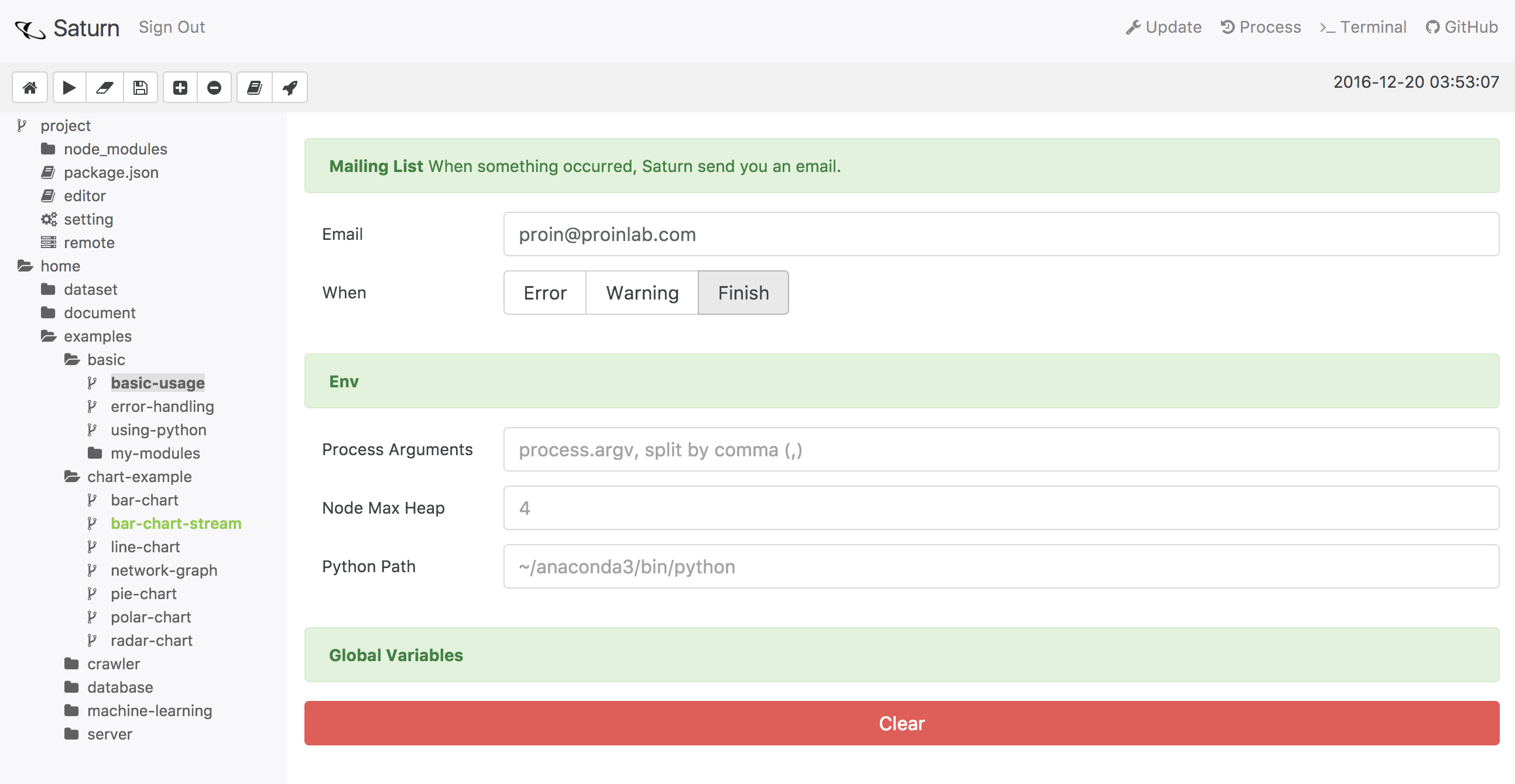This screenshot has width=1515, height=784.
Task: Click the eraser icon in toolbar
Action: [105, 88]
